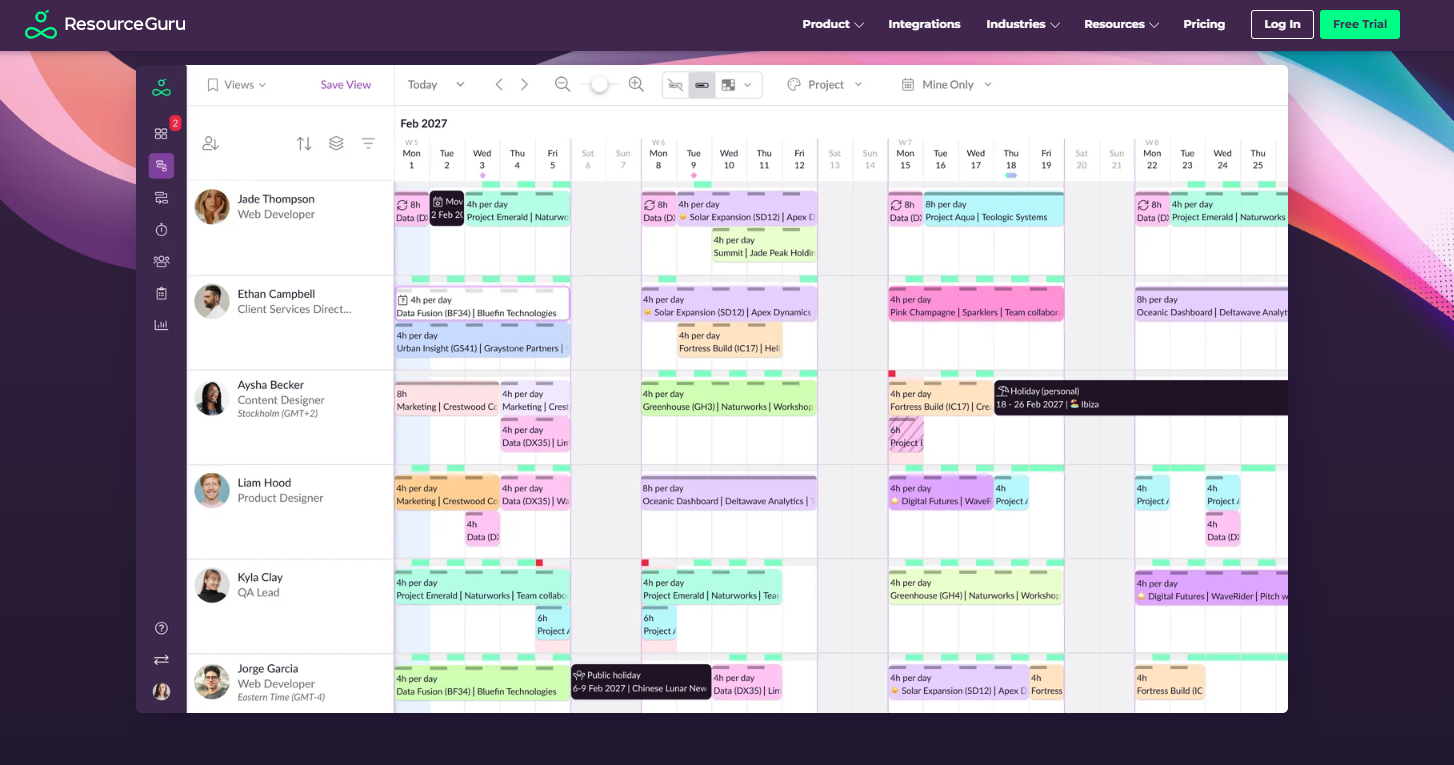Click the Free Trial button
The width and height of the screenshot is (1454, 765).
coord(1360,24)
